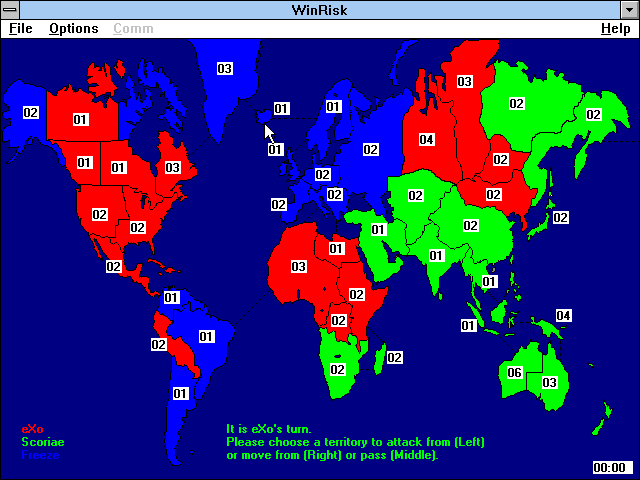
Task: Select blue Scandinavia territory showing 01
Action: (x=333, y=107)
